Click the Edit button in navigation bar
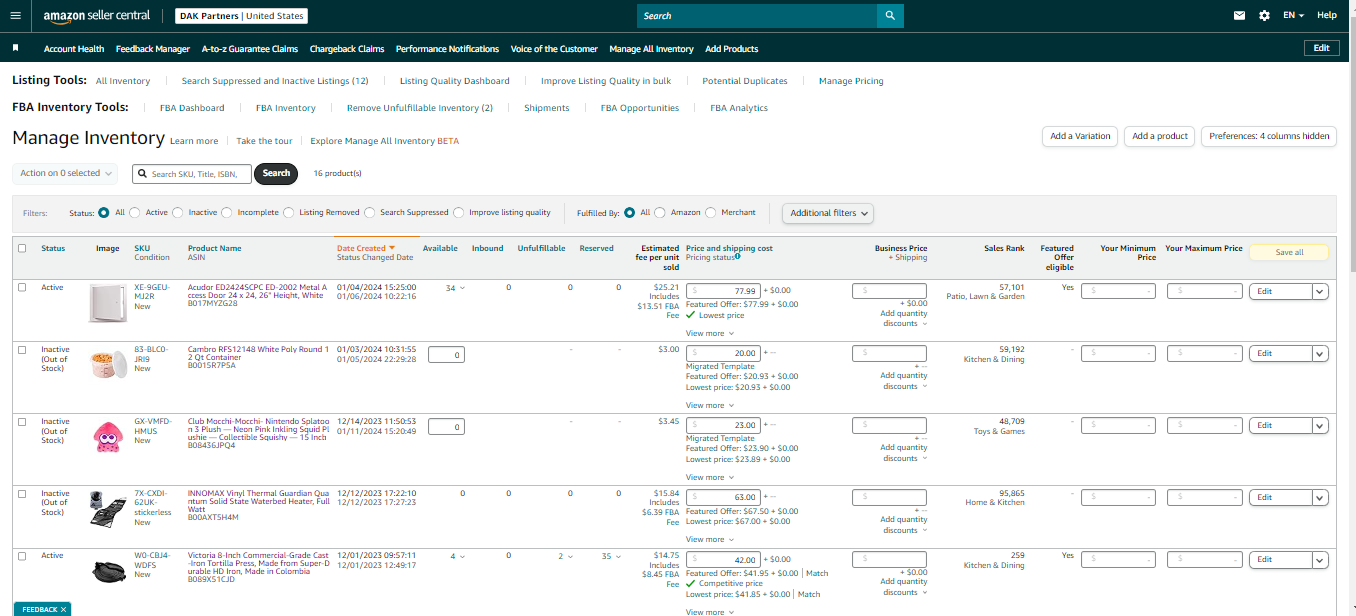Image resolution: width=1356 pixels, height=616 pixels. 1321,48
